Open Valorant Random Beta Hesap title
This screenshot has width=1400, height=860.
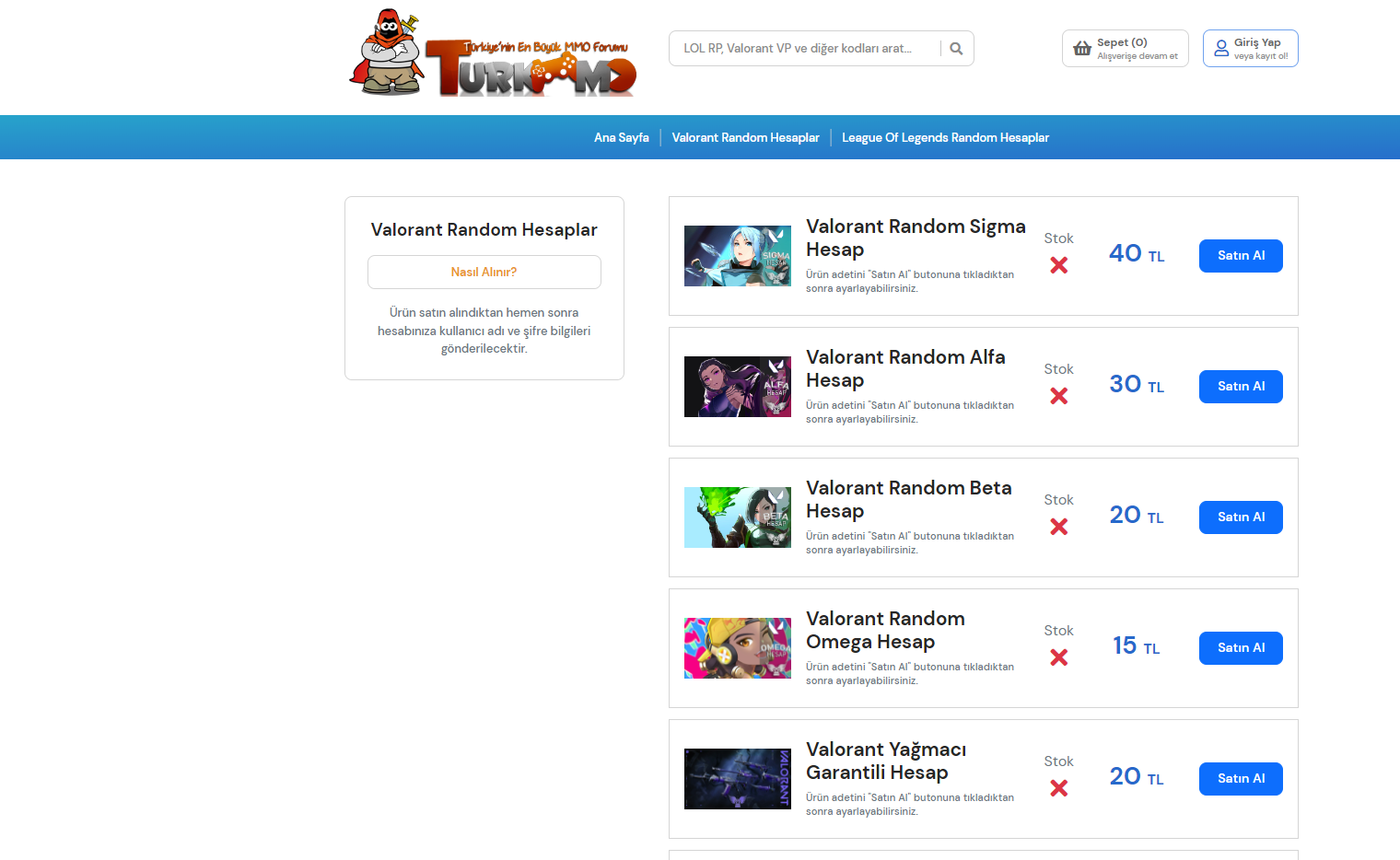tap(908, 499)
